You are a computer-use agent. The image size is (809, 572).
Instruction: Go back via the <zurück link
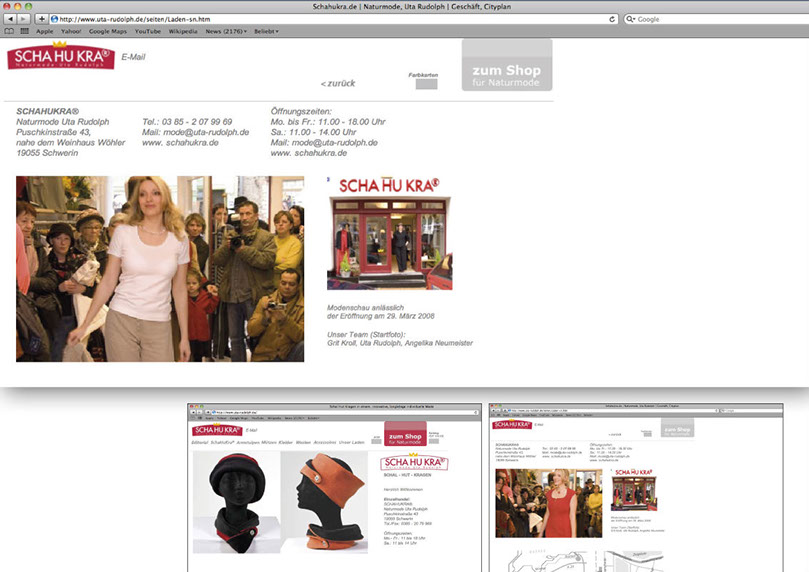338,83
